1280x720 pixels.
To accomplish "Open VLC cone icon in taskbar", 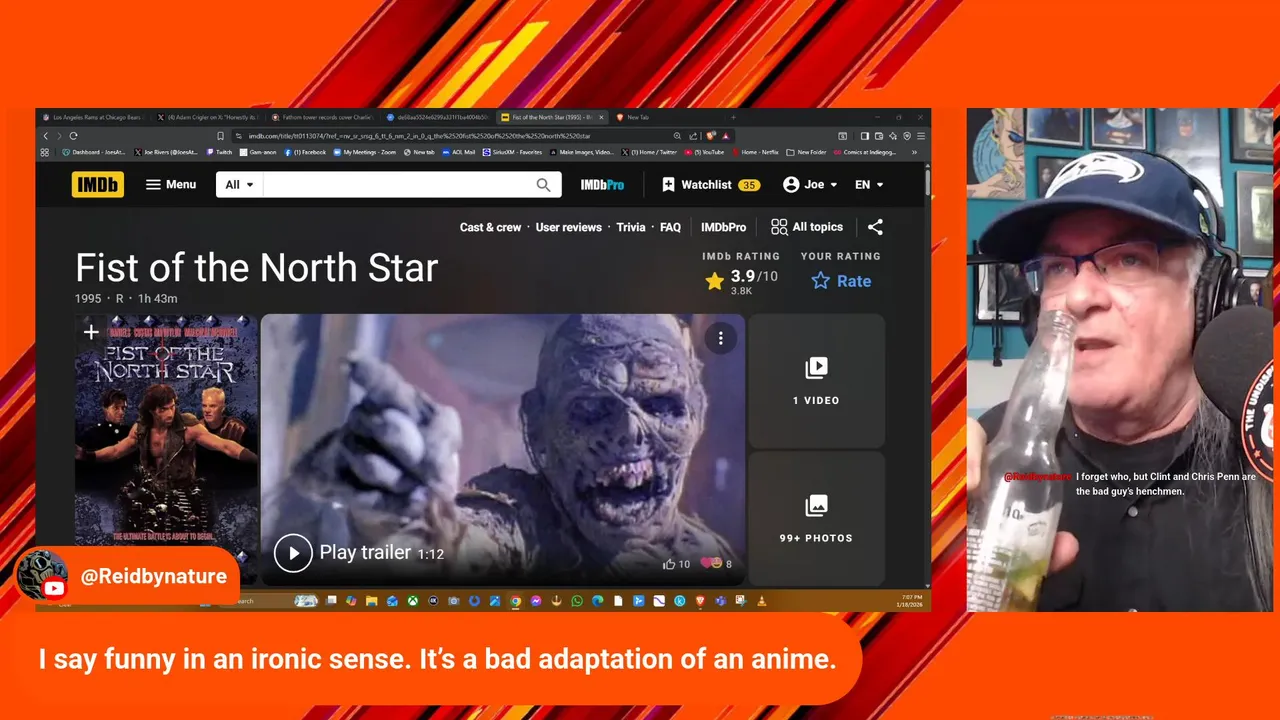I will click(x=761, y=601).
